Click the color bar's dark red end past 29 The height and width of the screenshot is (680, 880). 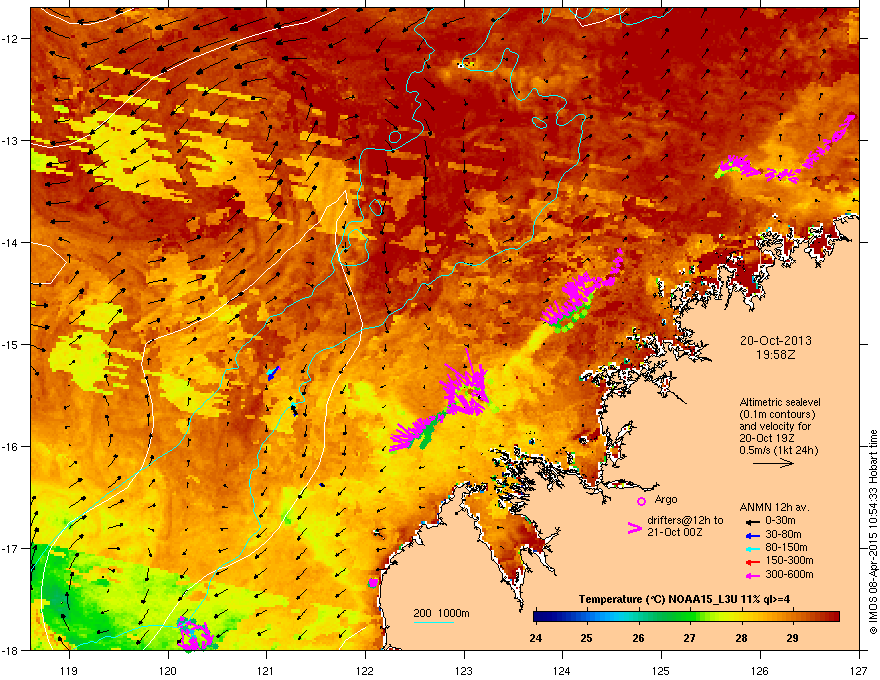(831, 616)
